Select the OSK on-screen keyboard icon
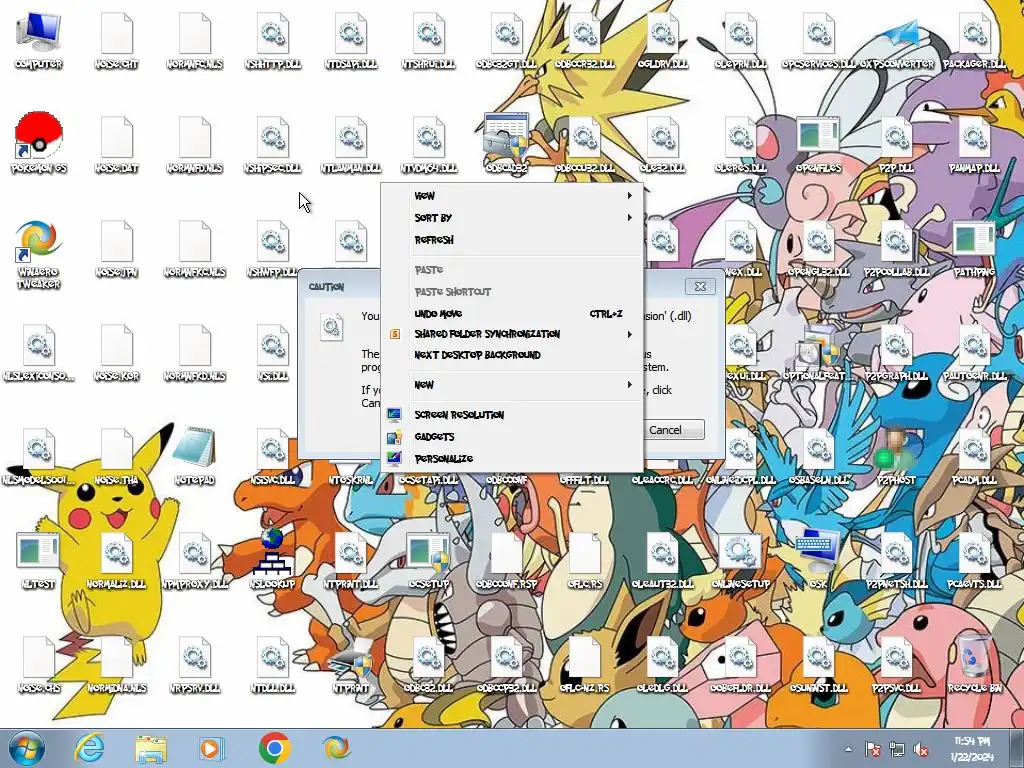 coord(818,559)
